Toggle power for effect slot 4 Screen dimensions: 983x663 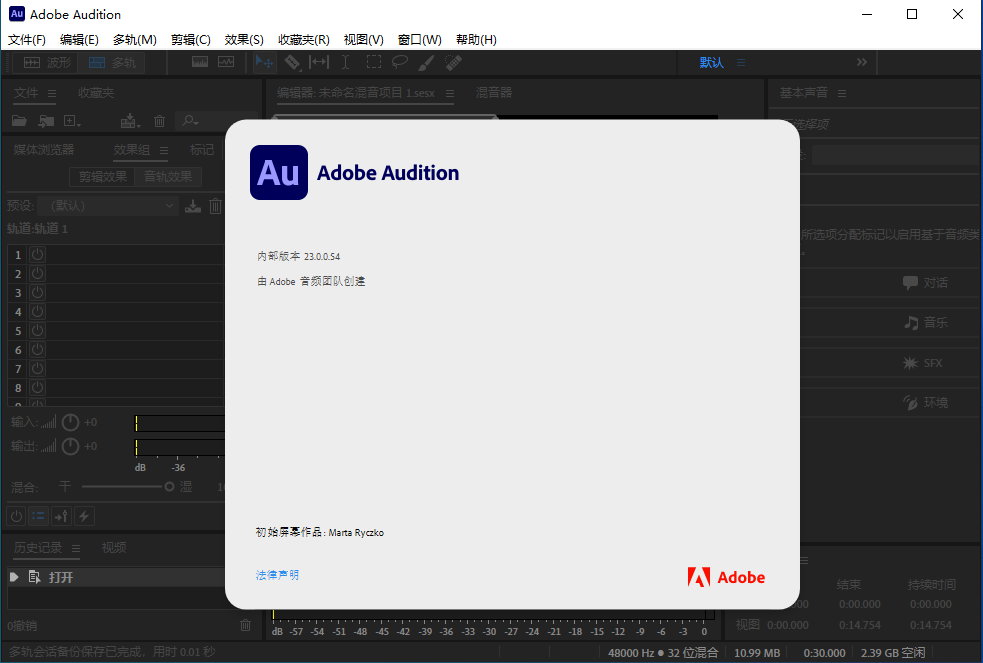[38, 311]
